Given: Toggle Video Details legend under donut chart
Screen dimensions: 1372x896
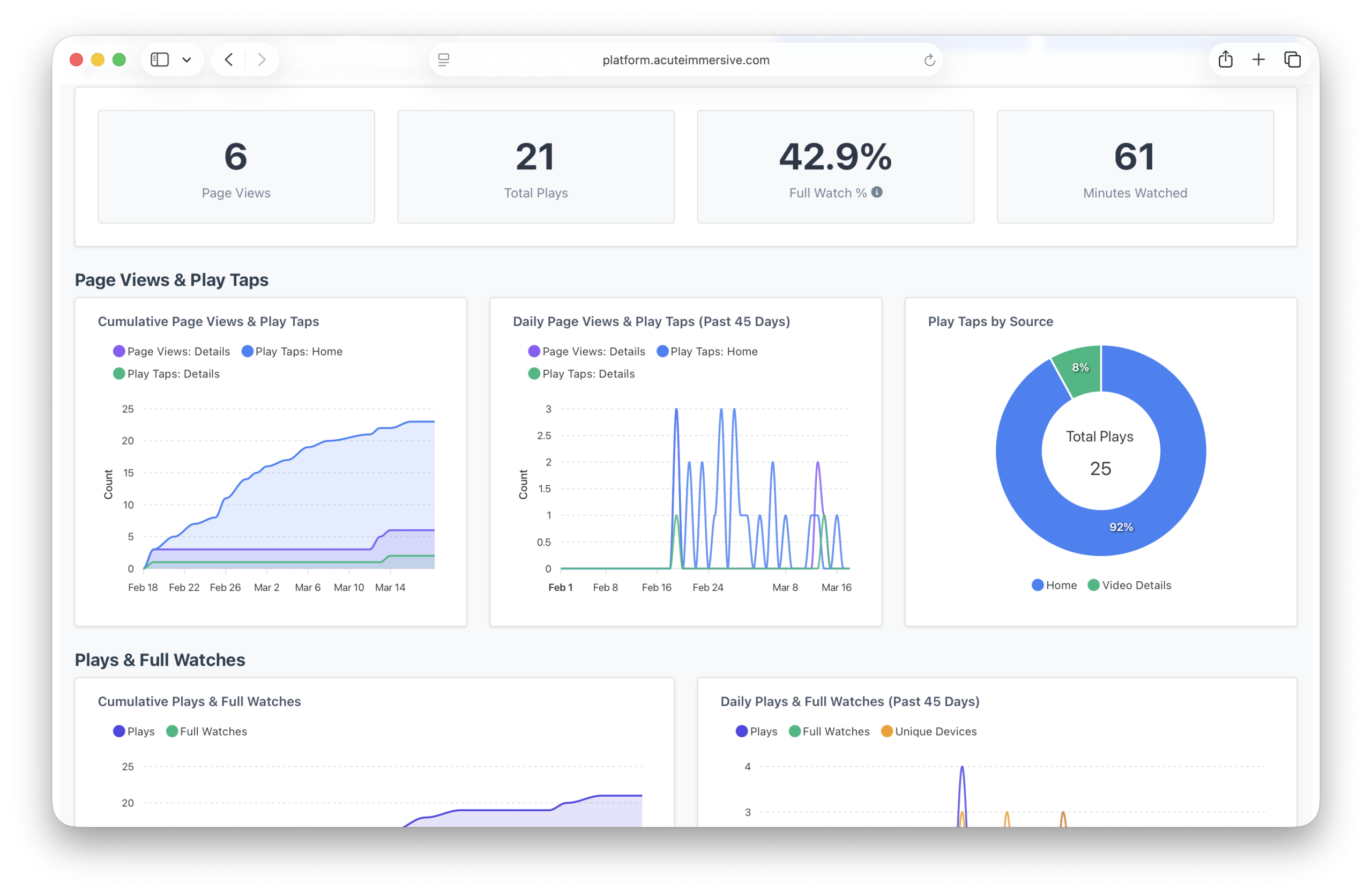Looking at the screenshot, I should click(1129, 584).
